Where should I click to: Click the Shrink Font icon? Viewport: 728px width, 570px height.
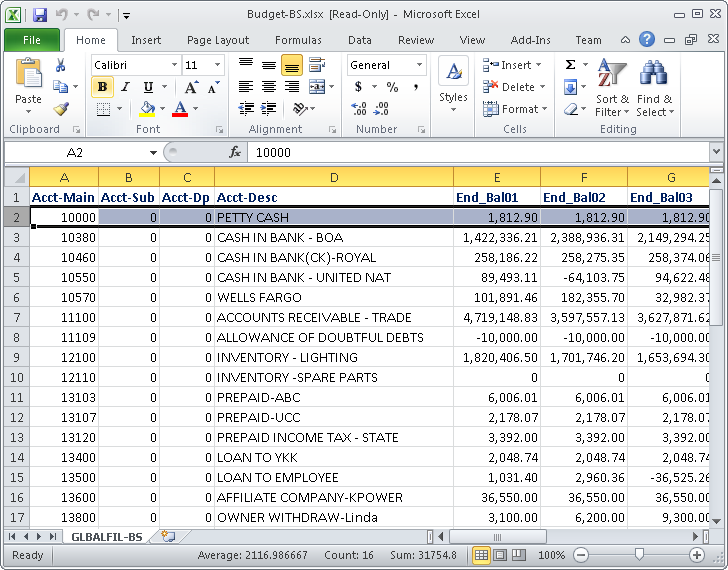[x=213, y=87]
